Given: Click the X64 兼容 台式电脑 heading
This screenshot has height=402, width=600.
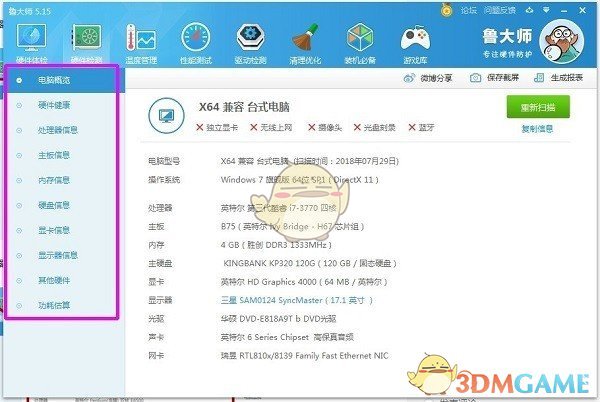Looking at the screenshot, I should click(x=244, y=107).
